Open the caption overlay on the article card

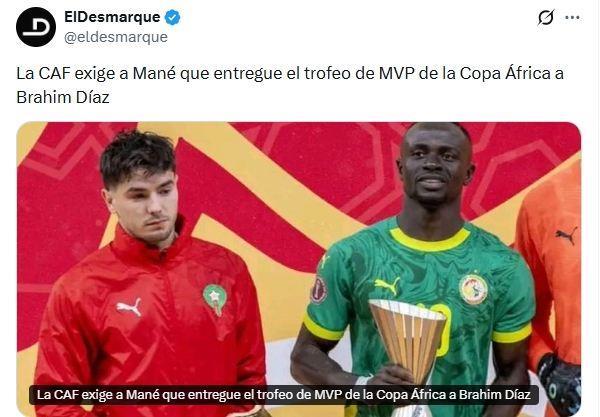pyautogui.click(x=284, y=394)
